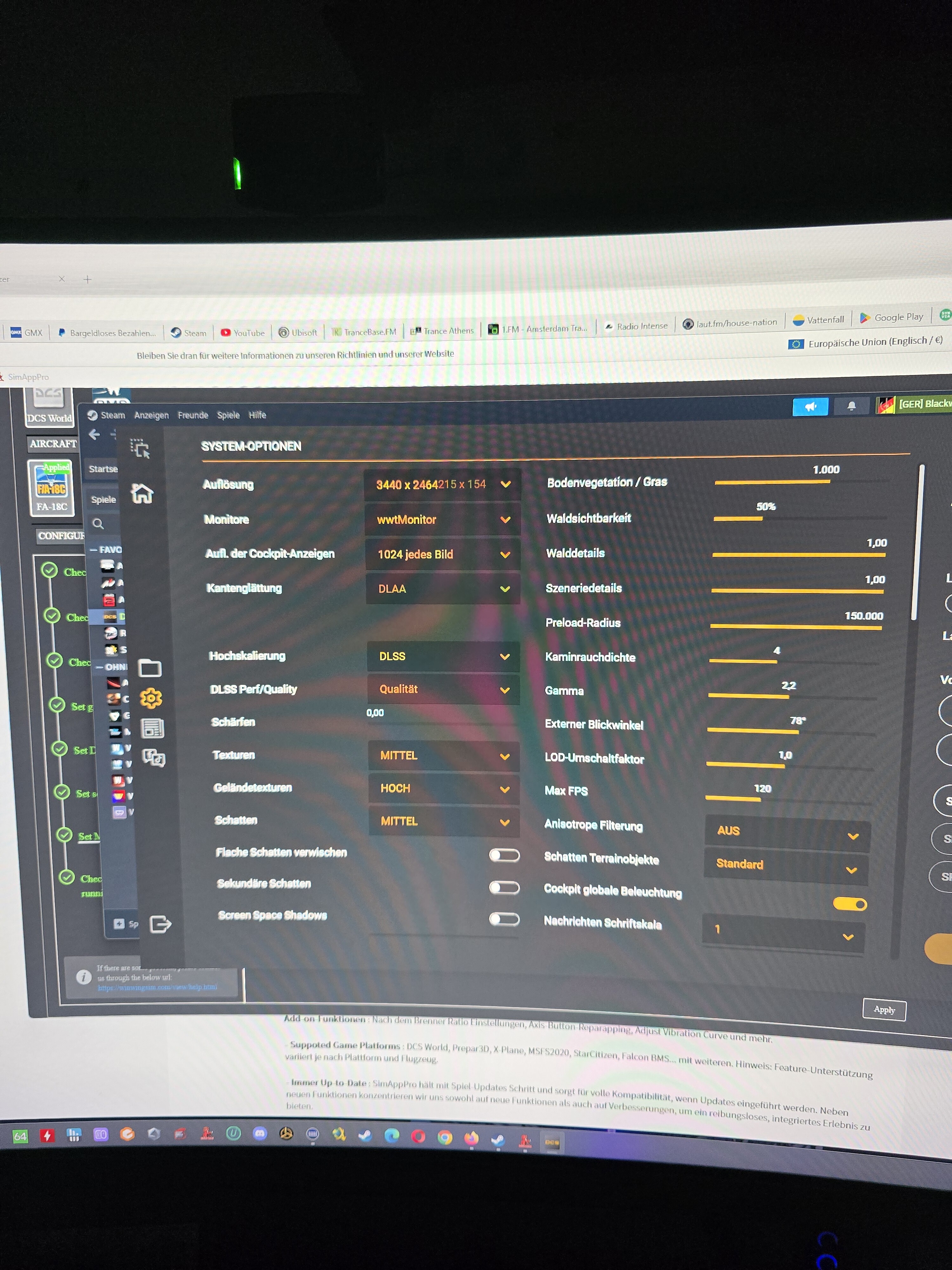The height and width of the screenshot is (1270, 952).
Task: Open the Freunde menu in Steam
Action: [x=193, y=415]
